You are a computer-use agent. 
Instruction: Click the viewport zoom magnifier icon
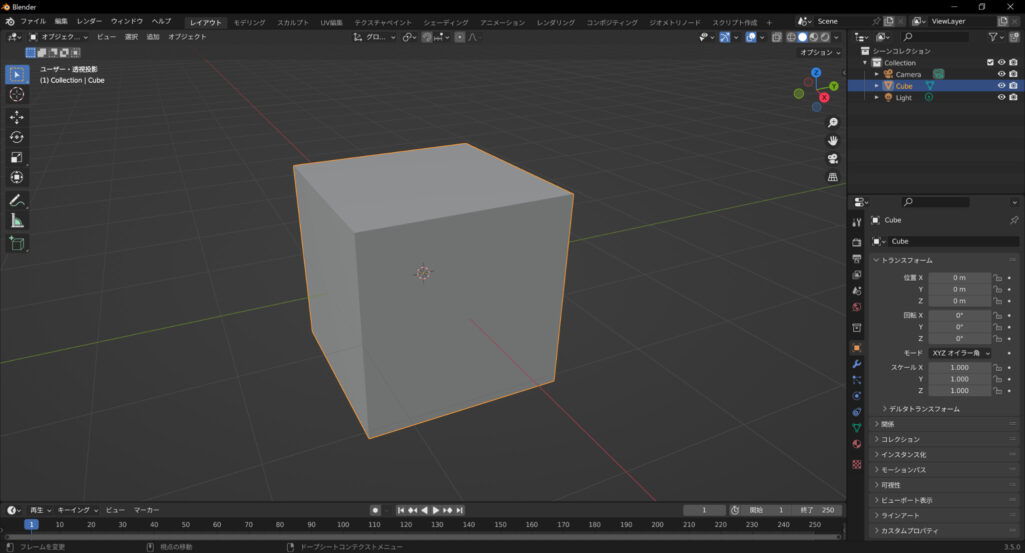coord(833,123)
